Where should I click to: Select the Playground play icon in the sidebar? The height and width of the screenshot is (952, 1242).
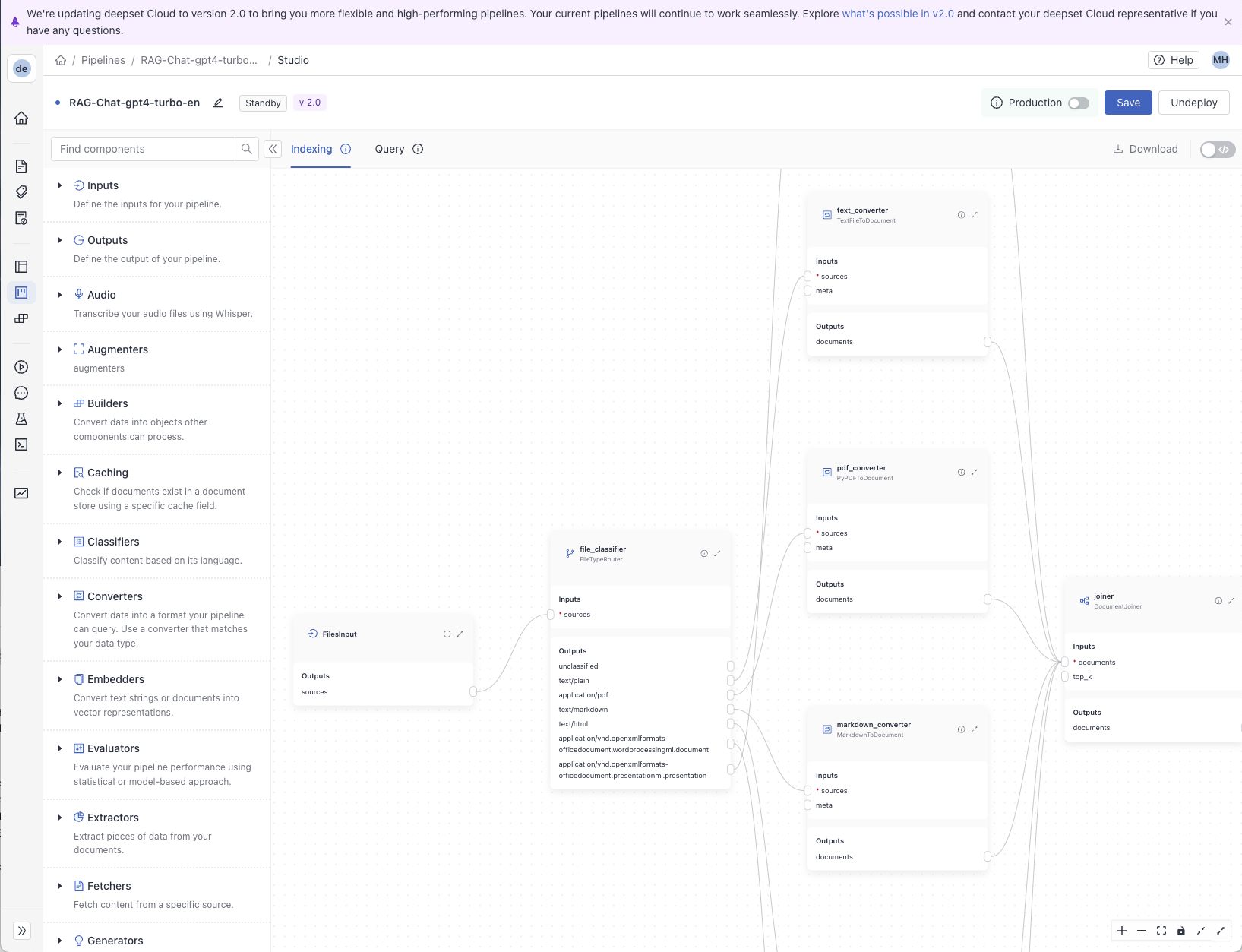pos(21,367)
